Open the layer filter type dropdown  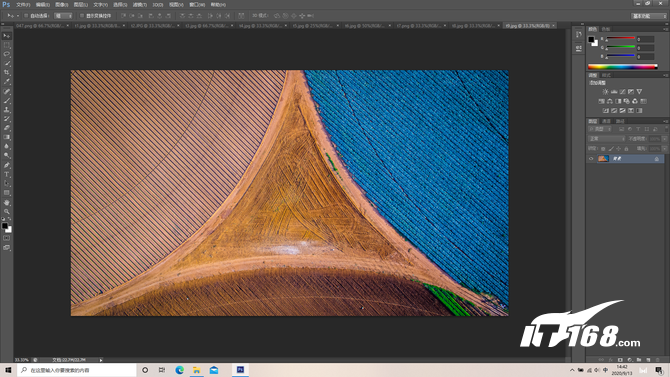pyautogui.click(x=600, y=129)
